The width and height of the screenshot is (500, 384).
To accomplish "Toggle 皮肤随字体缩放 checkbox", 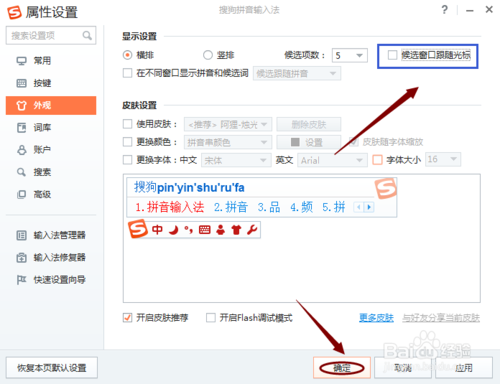I will [354, 142].
